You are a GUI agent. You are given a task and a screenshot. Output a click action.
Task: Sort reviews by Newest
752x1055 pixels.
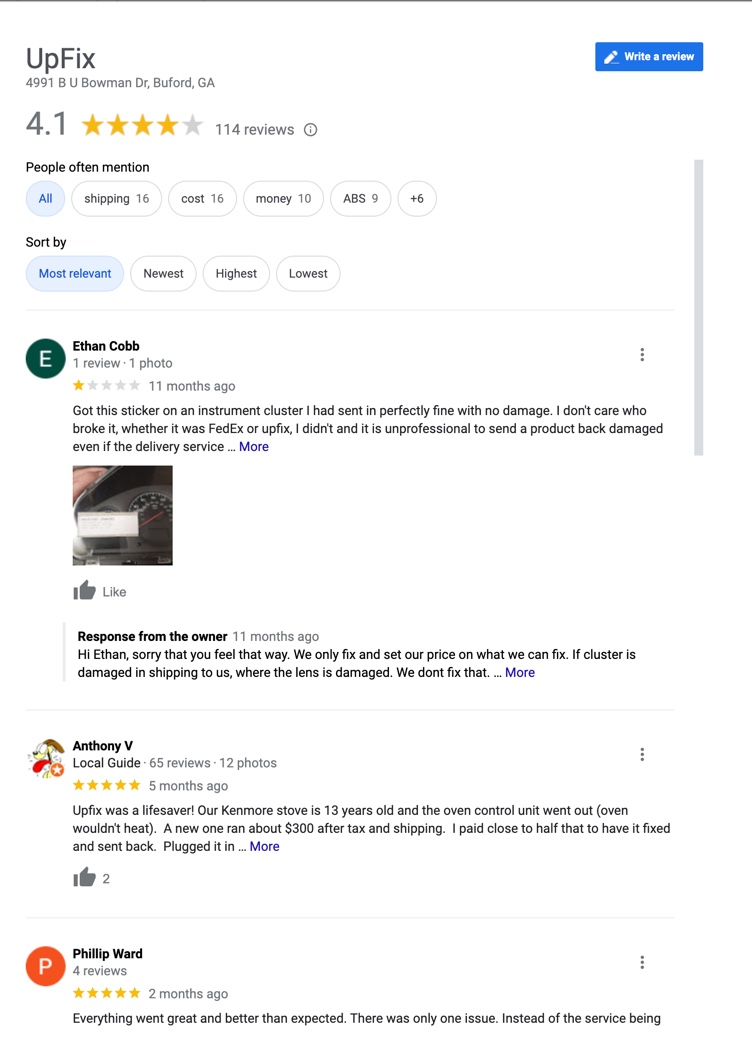(163, 274)
